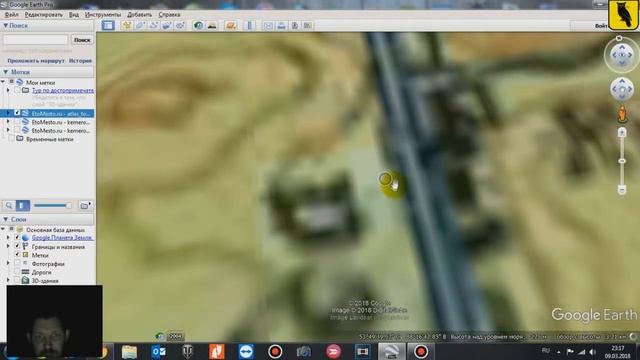Image resolution: width=640 pixels, height=360 pixels.
Task: Toggle the sidebar visibility toolbar button
Action: click(108, 25)
